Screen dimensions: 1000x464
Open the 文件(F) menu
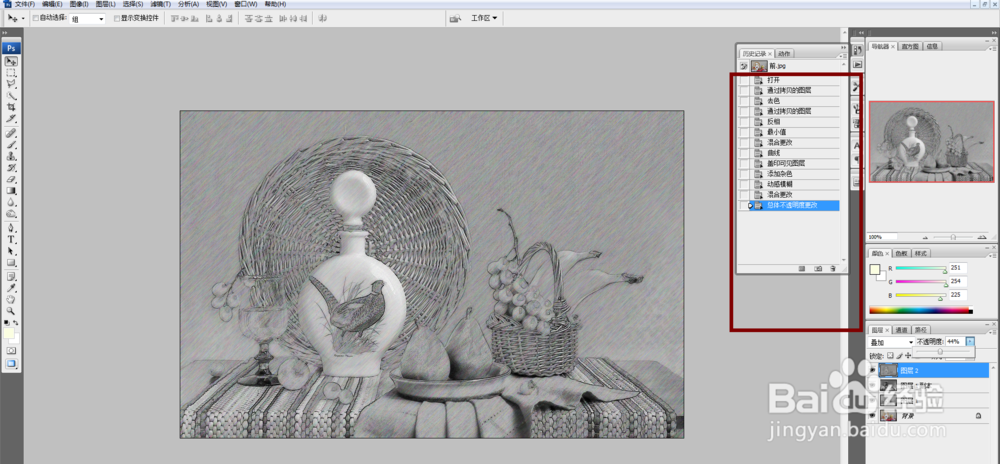pyautogui.click(x=24, y=4)
